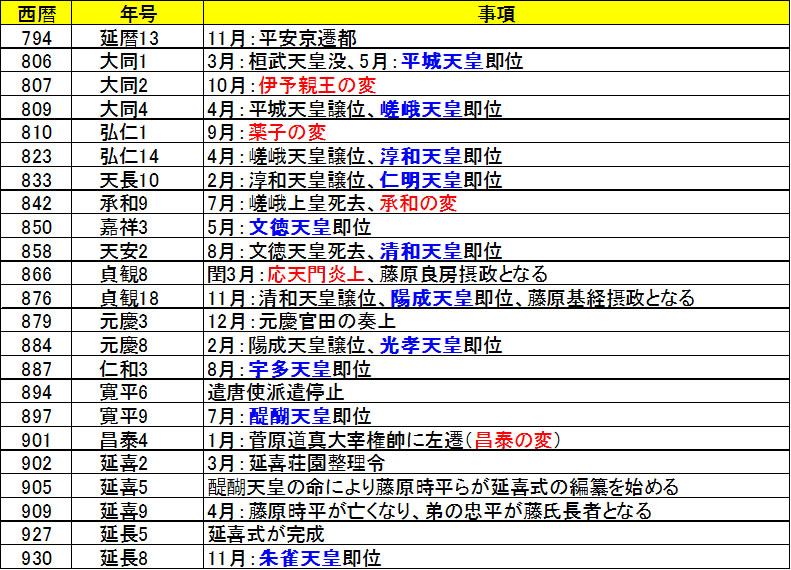
Task: Click the red 伊予親王の変 text
Action: [309, 86]
